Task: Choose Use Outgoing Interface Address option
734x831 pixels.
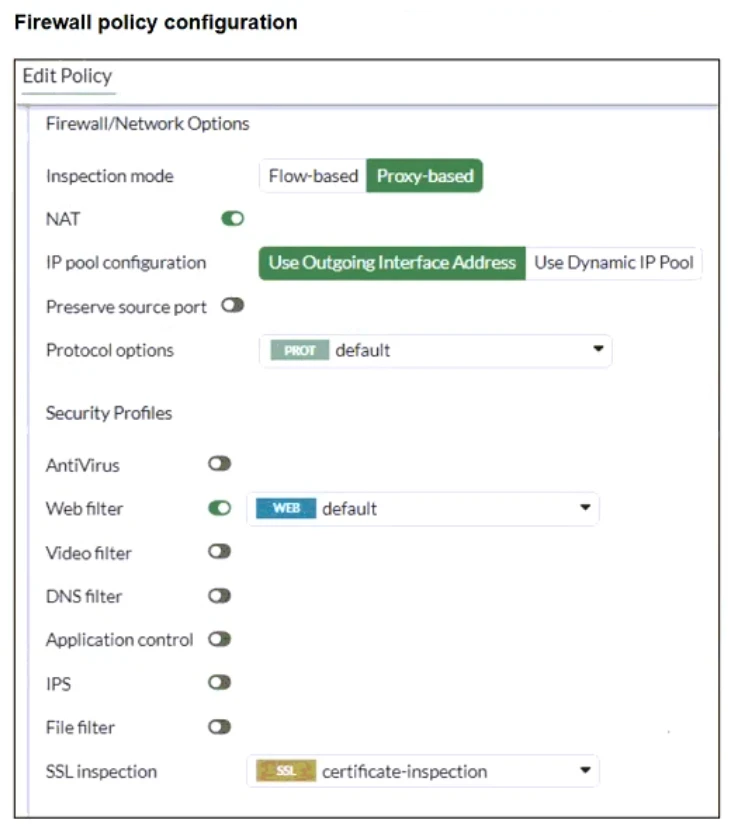Action: pos(392,263)
